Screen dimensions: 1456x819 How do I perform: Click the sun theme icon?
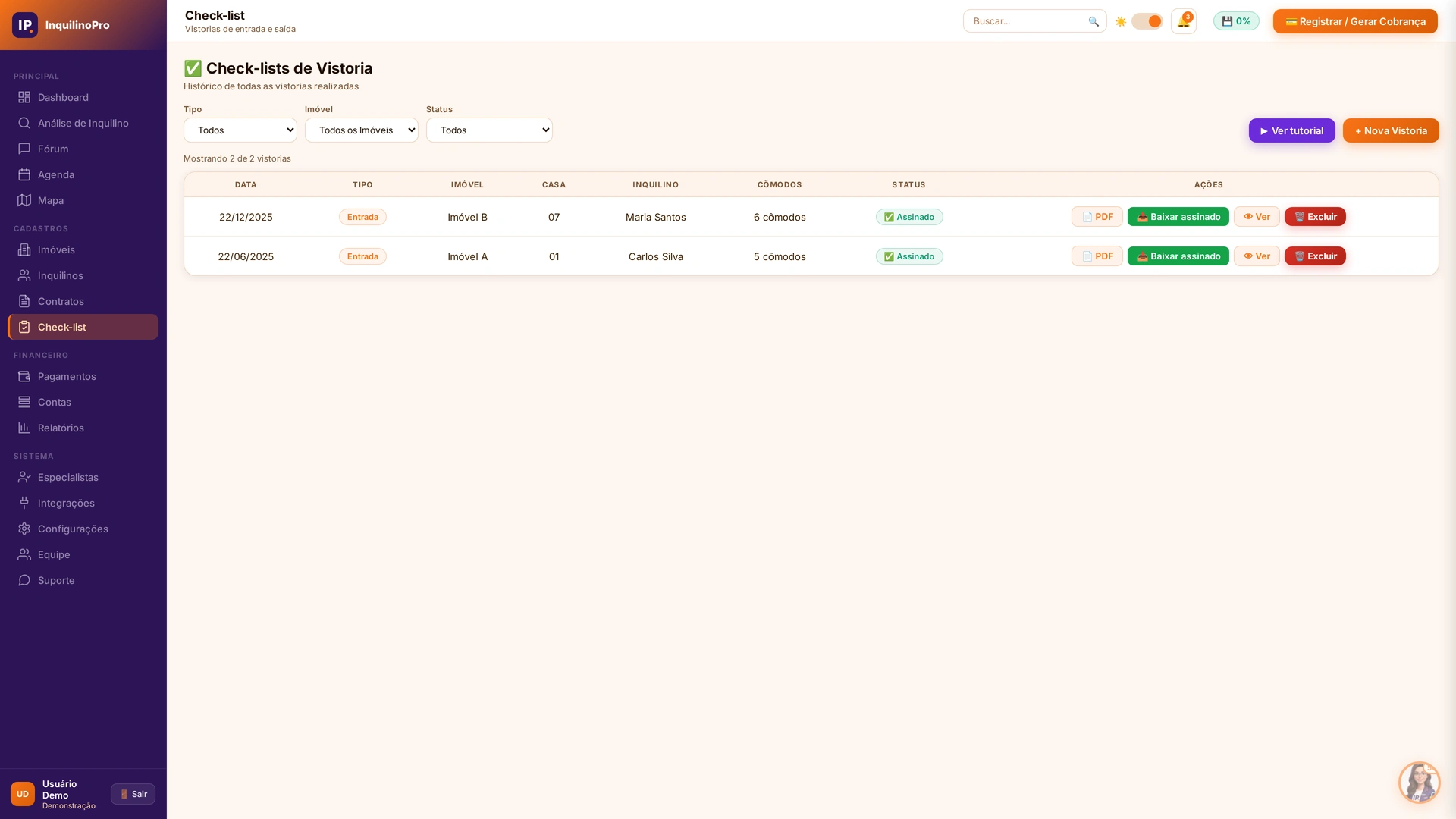coord(1121,21)
